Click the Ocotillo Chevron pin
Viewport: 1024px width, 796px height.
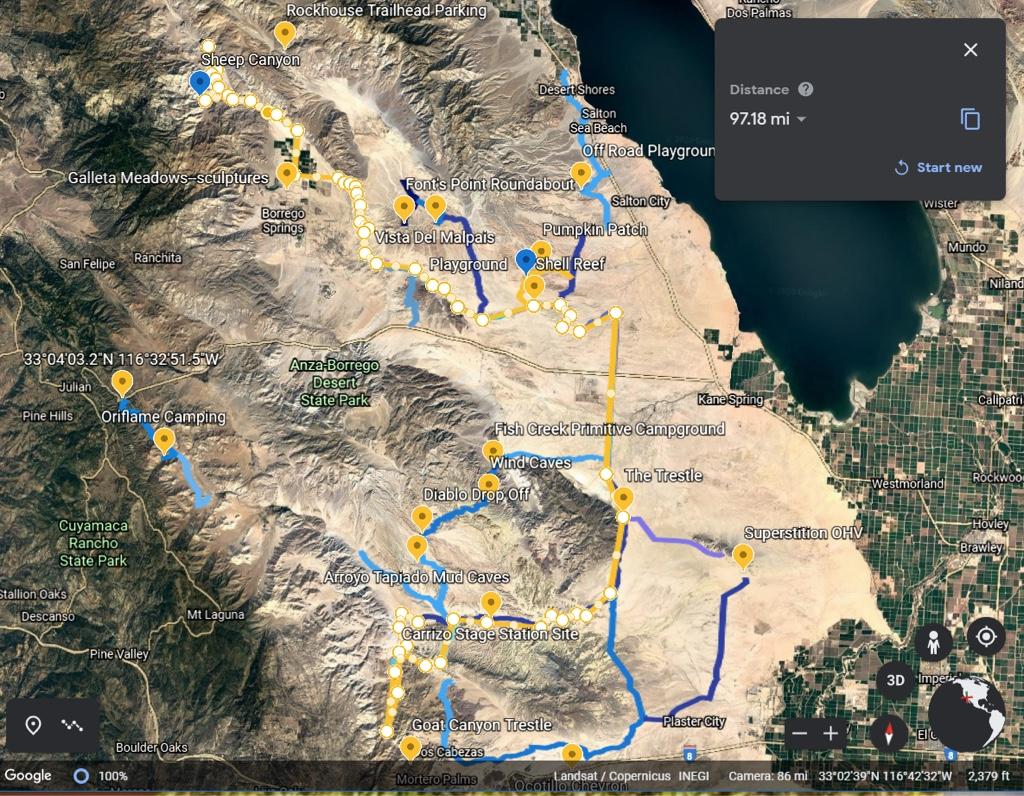coord(572,756)
